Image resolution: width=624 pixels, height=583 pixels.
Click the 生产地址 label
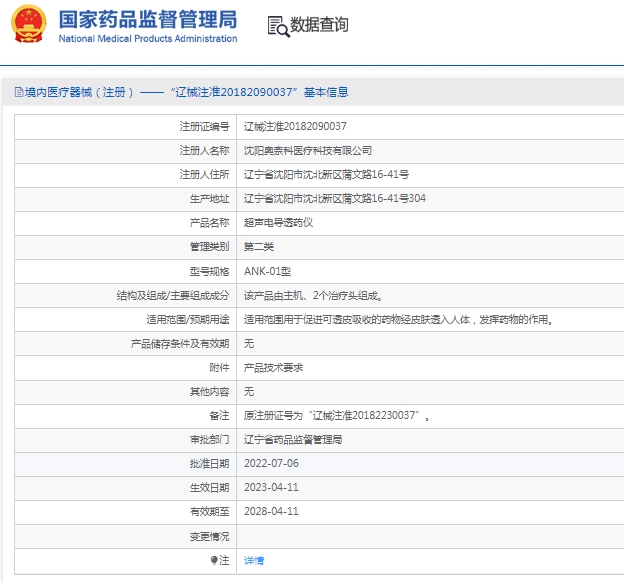(209, 198)
